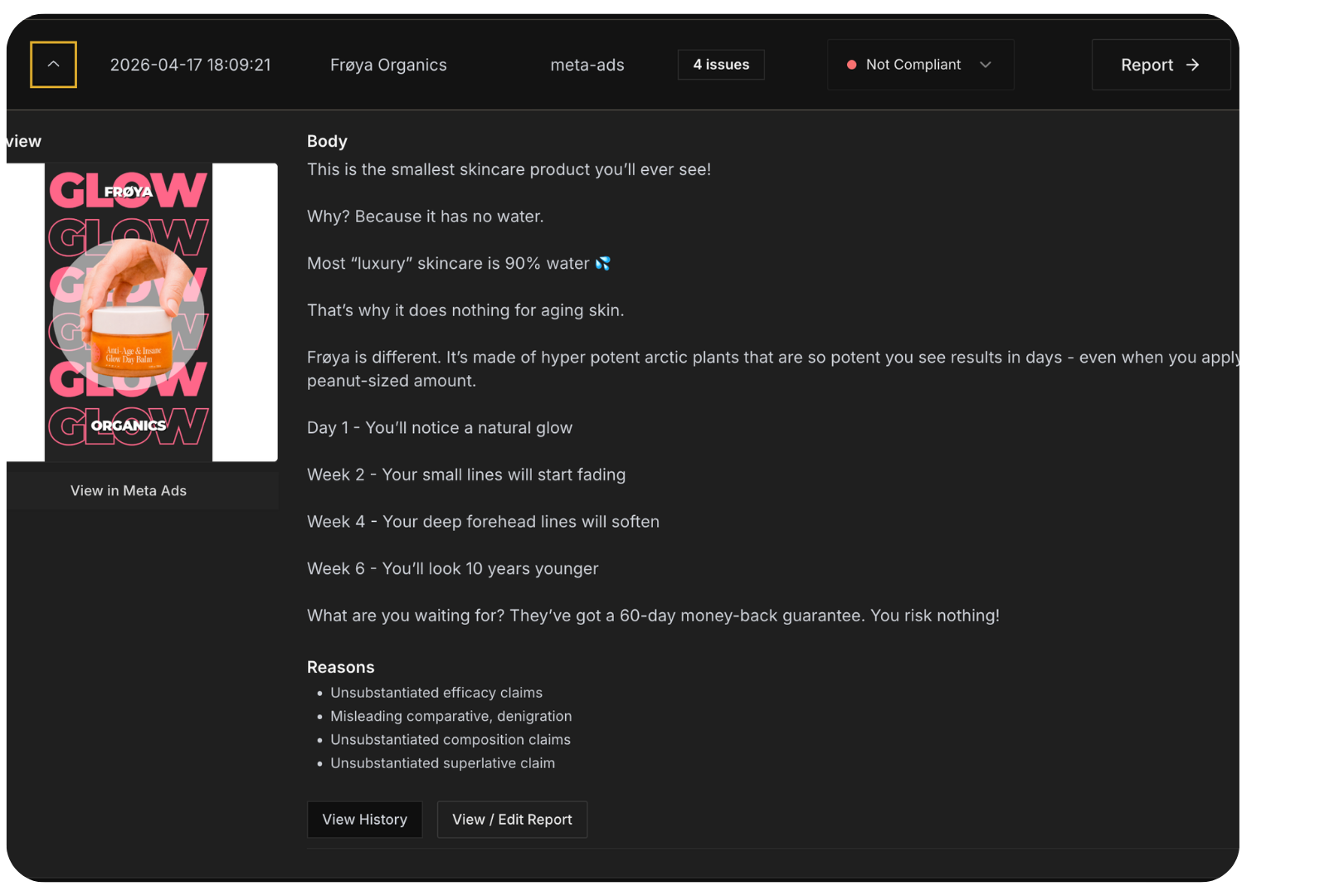Select reason 'Unsubstantiated efficacy claims'
Image resolution: width=1344 pixels, height=896 pixels.
[436, 693]
